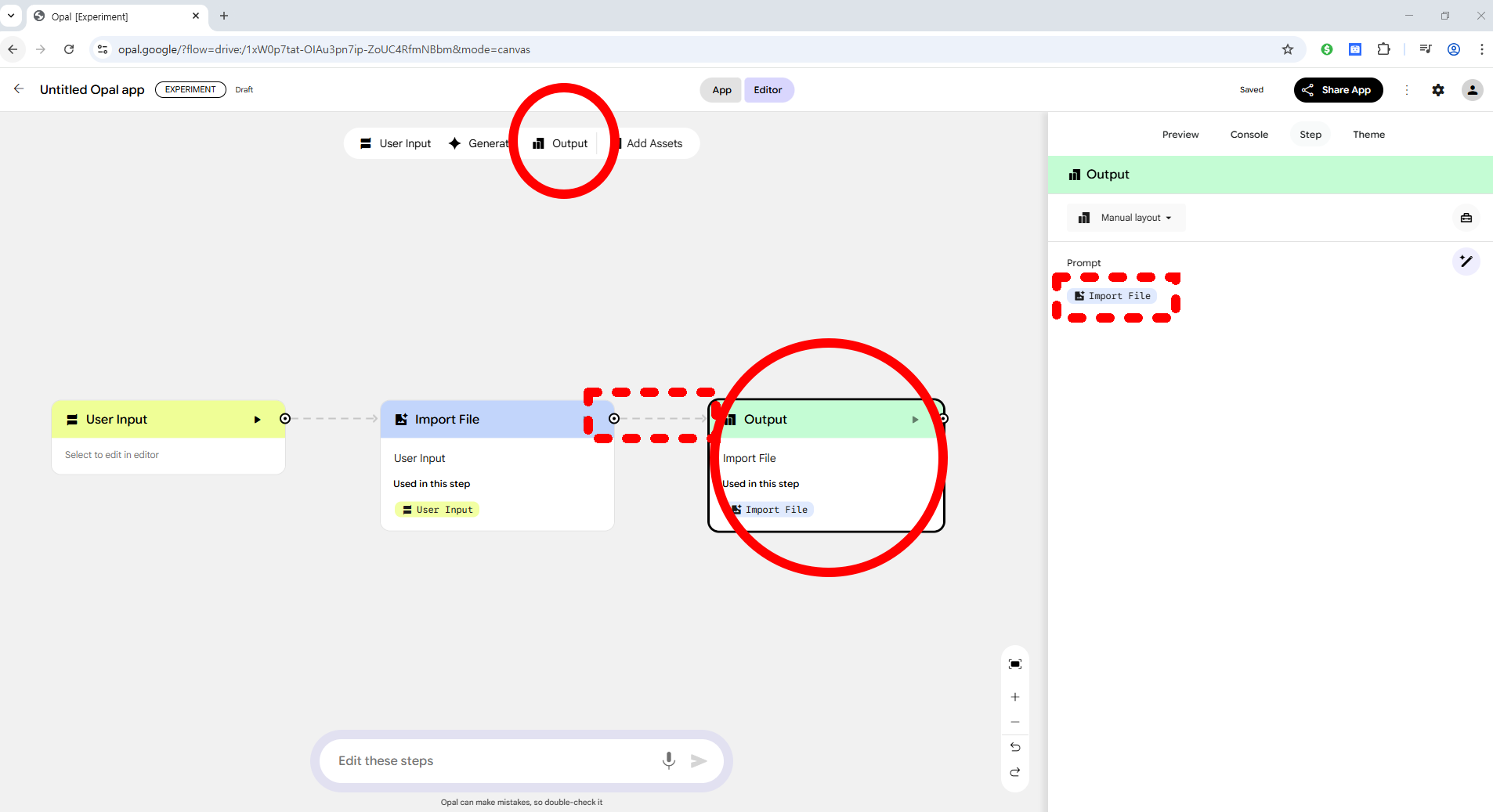This screenshot has height=812, width=1493.
Task: Click the Import File chip in Output node
Action: 772,510
